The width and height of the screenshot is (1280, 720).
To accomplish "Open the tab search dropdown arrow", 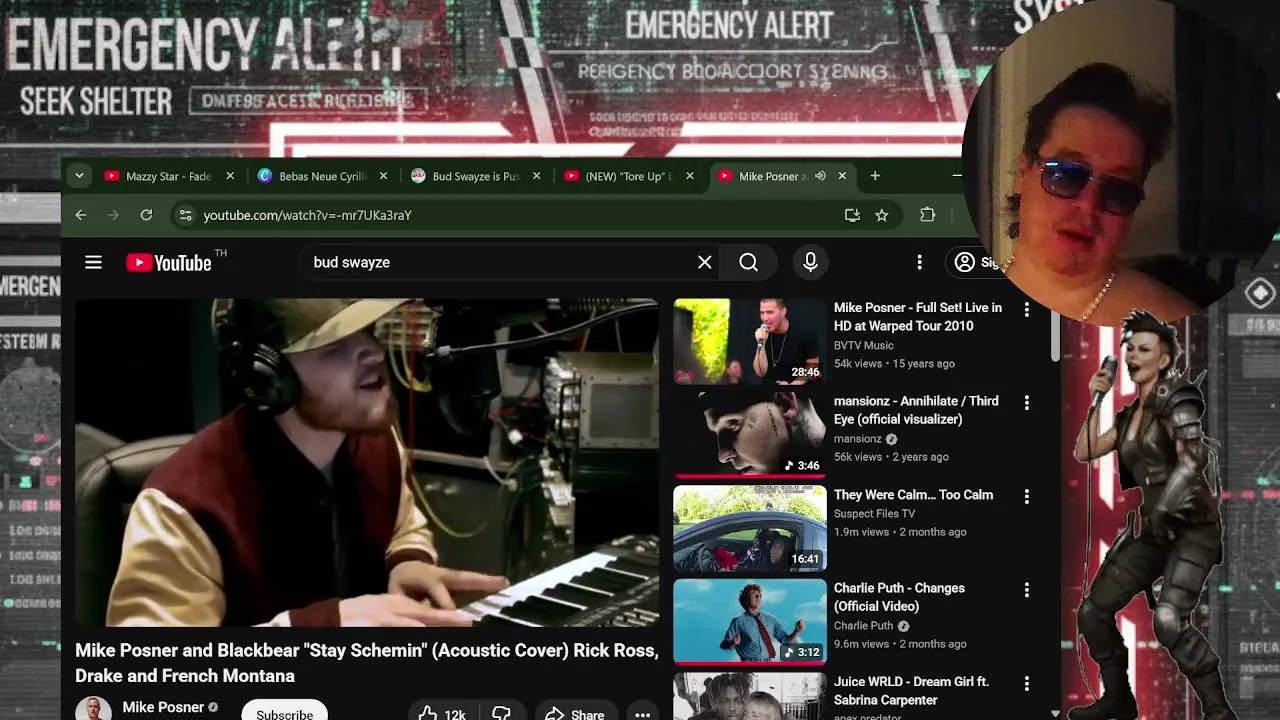I will click(x=79, y=176).
